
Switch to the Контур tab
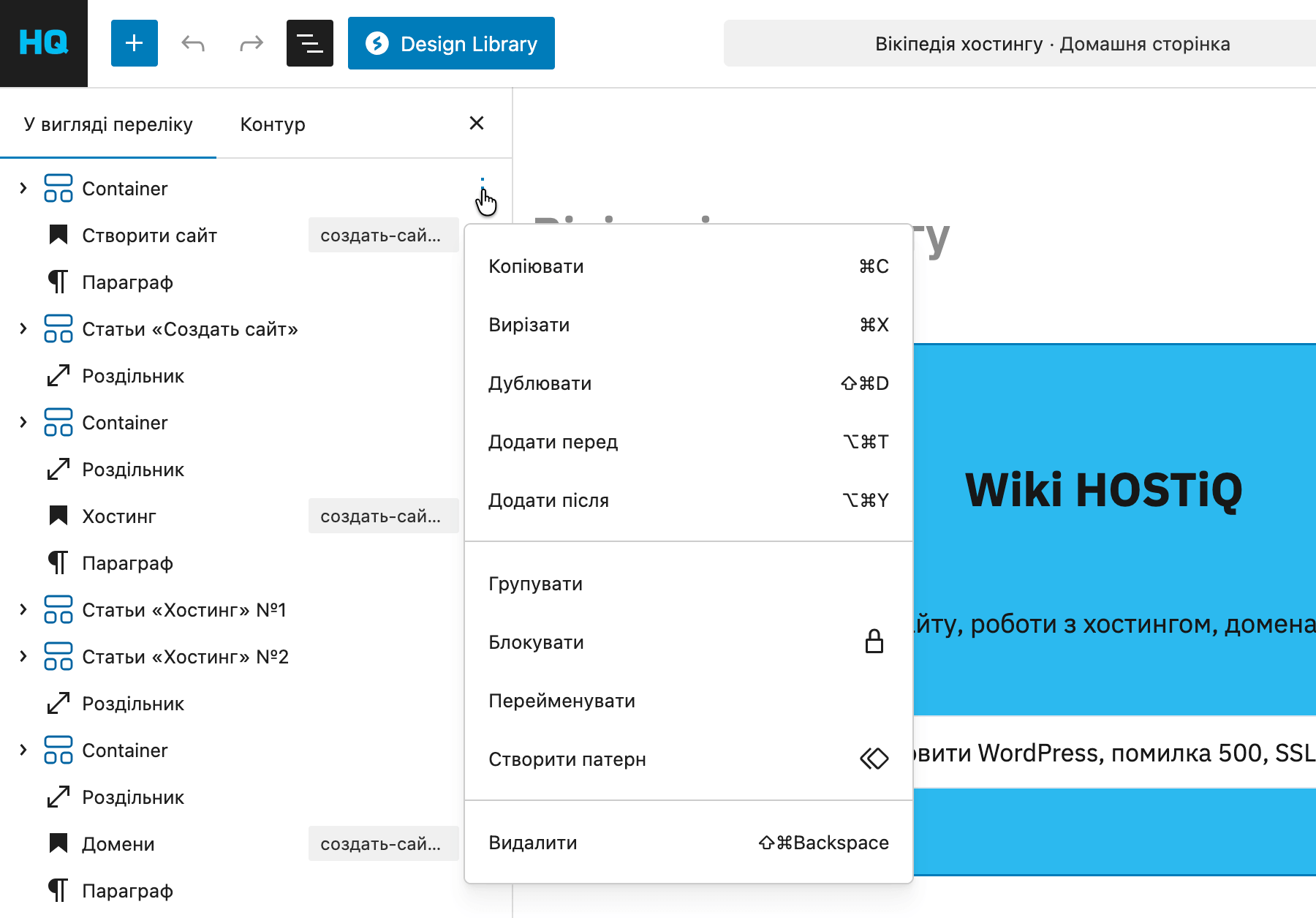click(273, 124)
